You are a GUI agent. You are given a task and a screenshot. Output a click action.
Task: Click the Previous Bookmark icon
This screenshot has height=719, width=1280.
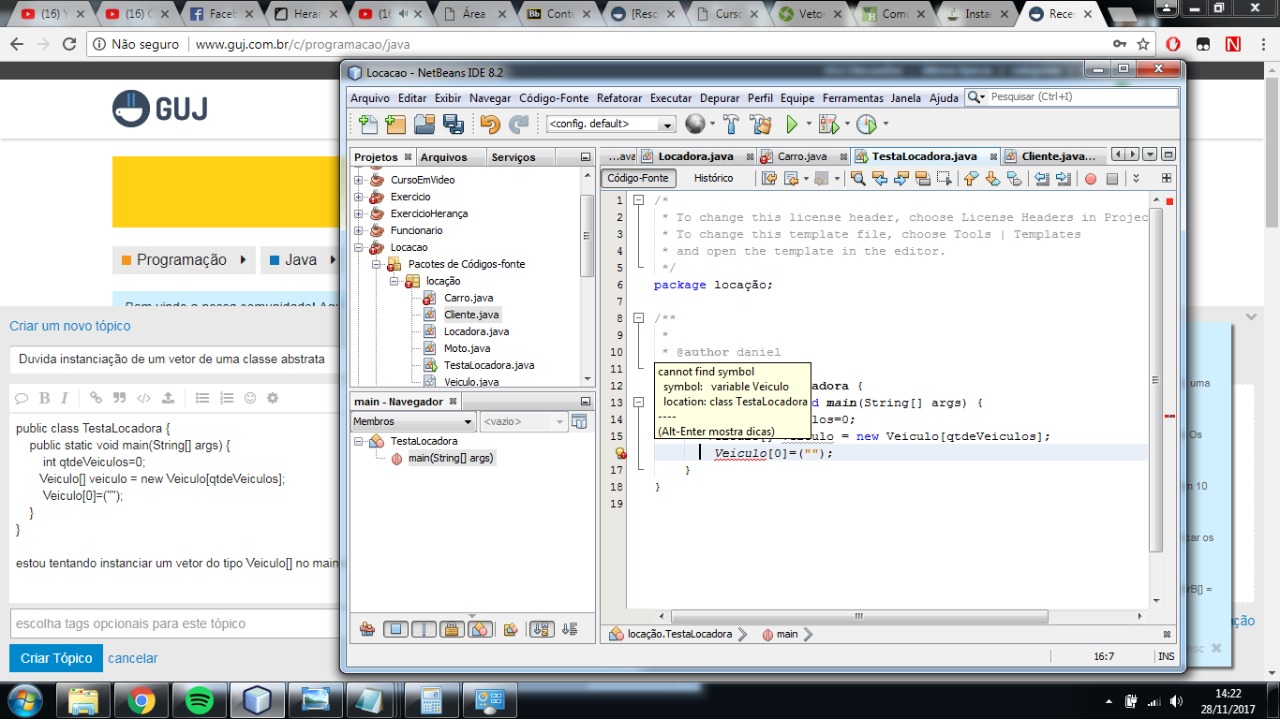970,178
